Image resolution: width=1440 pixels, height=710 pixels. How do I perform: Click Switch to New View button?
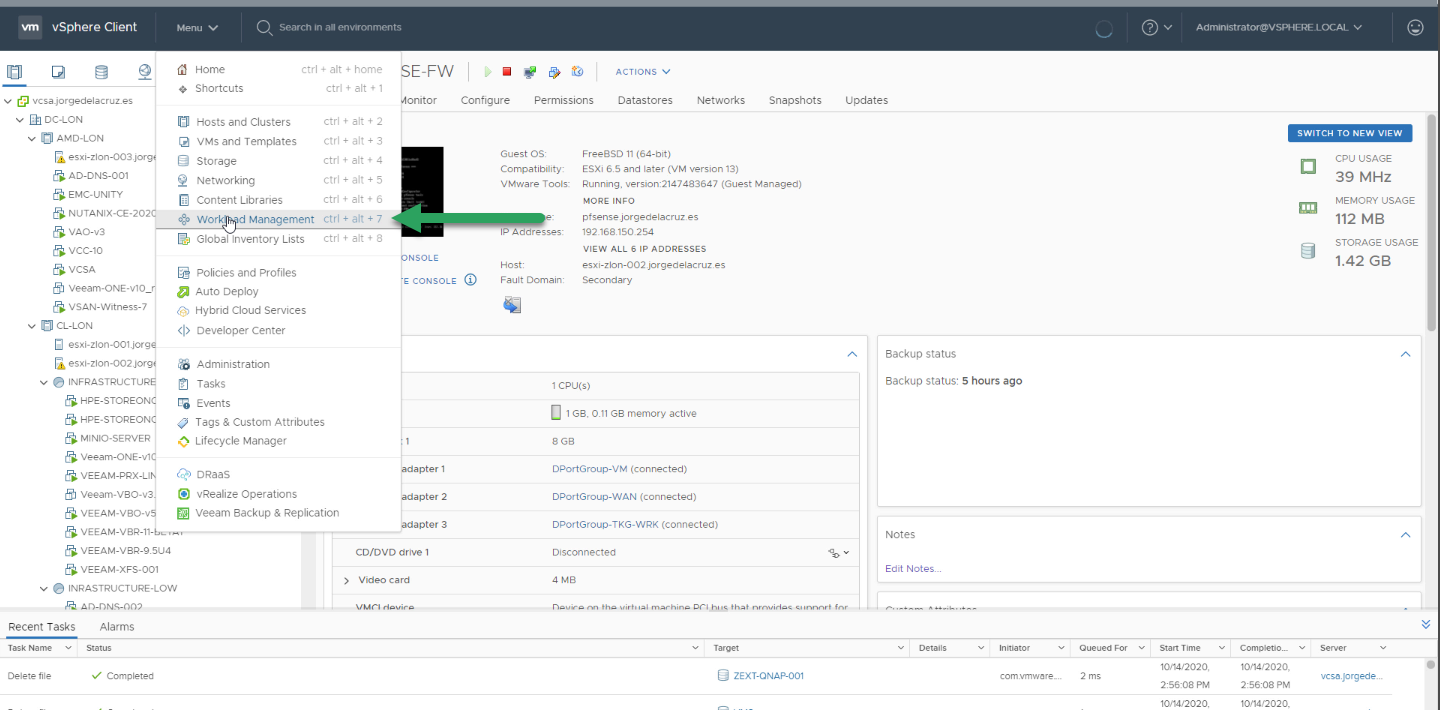click(1350, 133)
